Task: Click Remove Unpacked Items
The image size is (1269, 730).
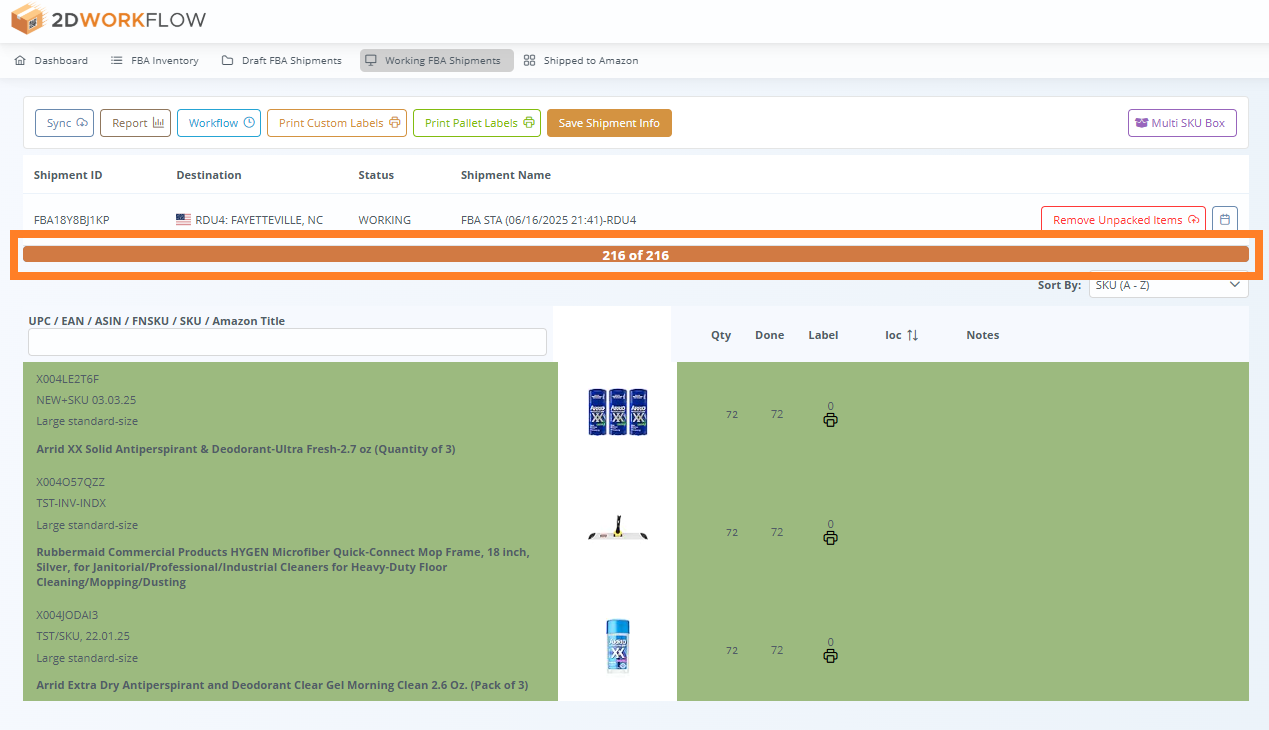Action: pos(1123,220)
